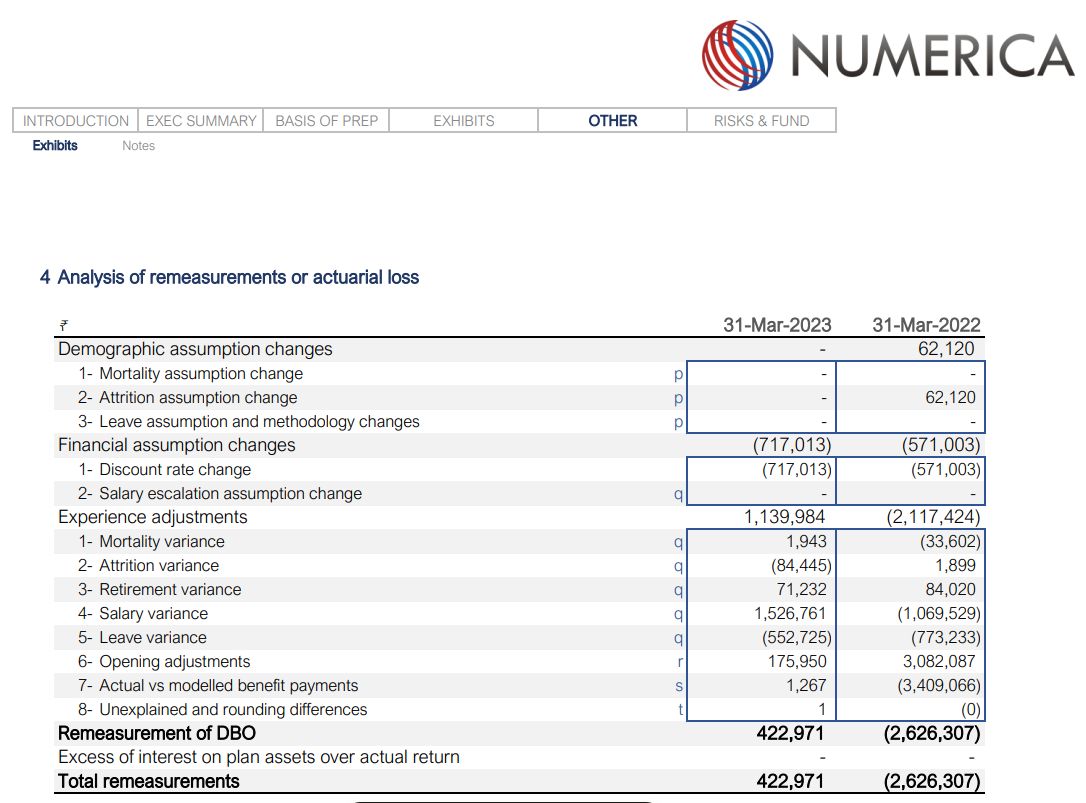Image resolution: width=1086 pixels, height=803 pixels.
Task: Open the Notes sub-navigation link
Action: point(138,146)
